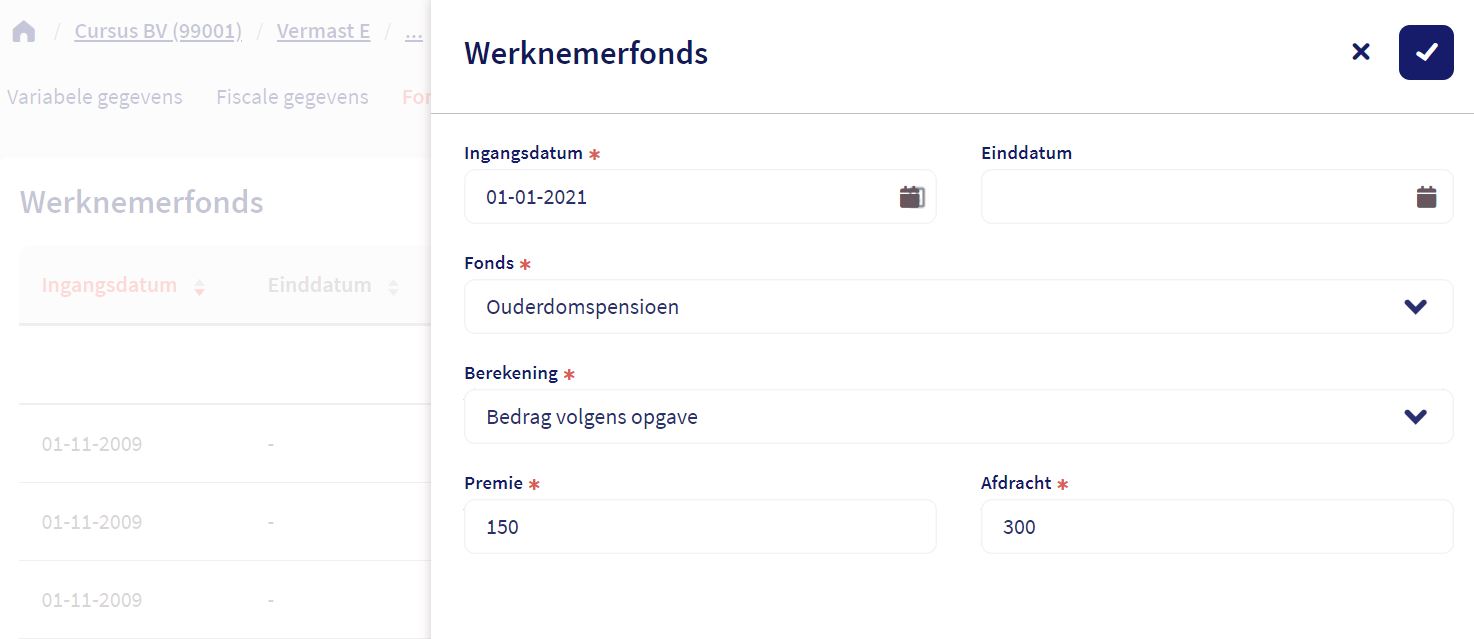Switch to the Variabele gegevens tab

[x=95, y=97]
